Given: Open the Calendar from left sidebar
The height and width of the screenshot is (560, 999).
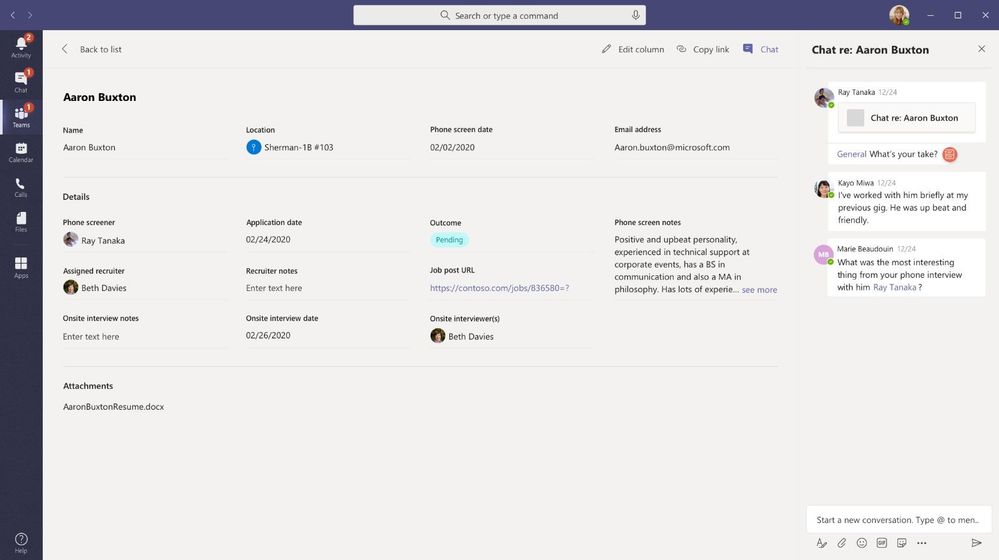Looking at the screenshot, I should [x=21, y=152].
